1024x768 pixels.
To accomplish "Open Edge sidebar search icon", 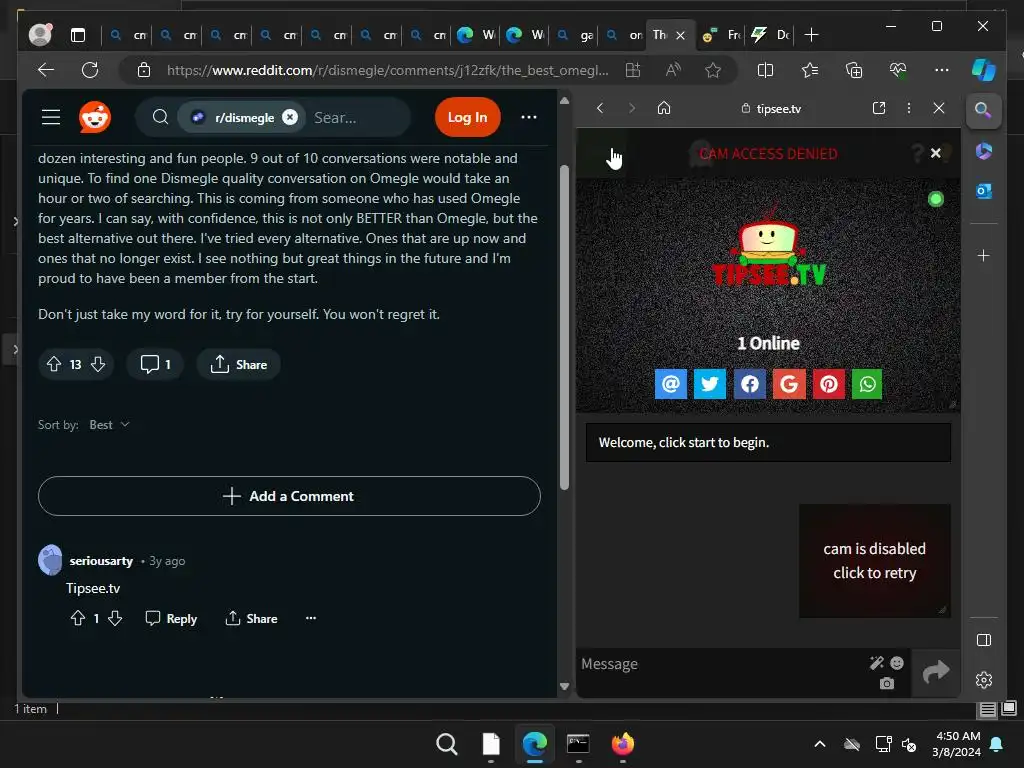I will (983, 110).
